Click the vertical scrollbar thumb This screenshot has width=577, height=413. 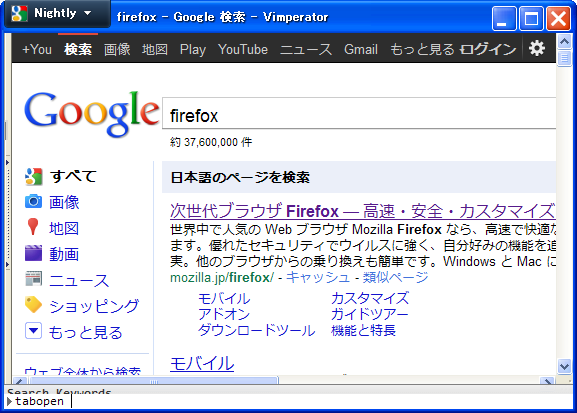click(564, 58)
